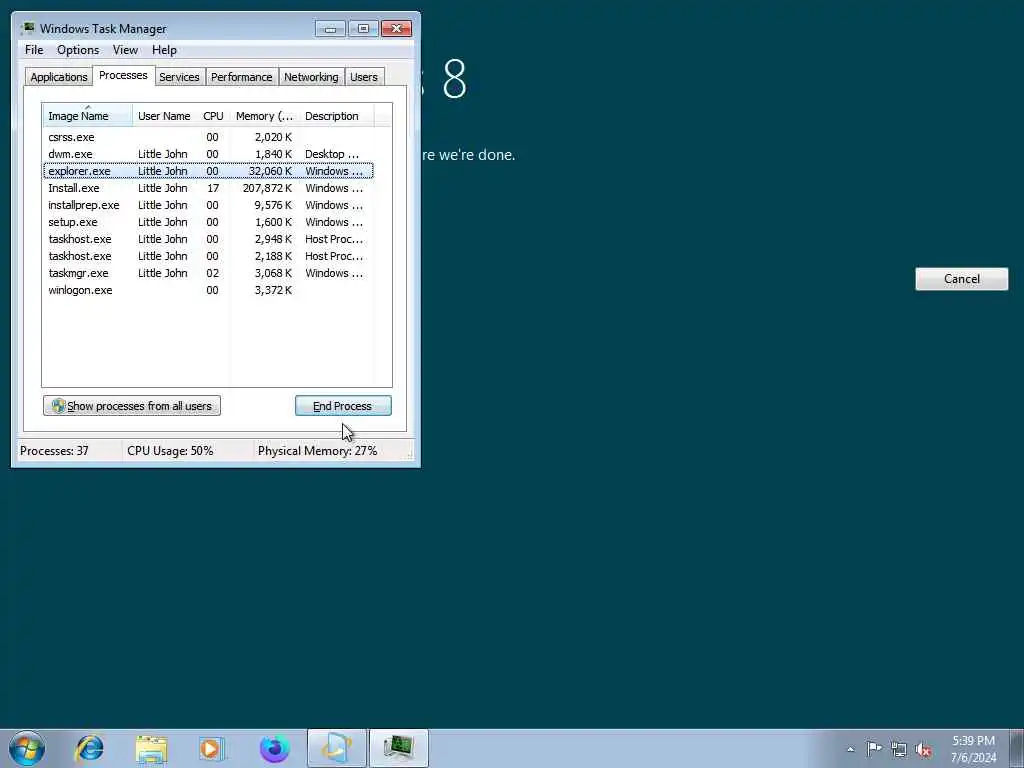The image size is (1024, 768).
Task: Click the End Process button
Action: click(x=343, y=406)
